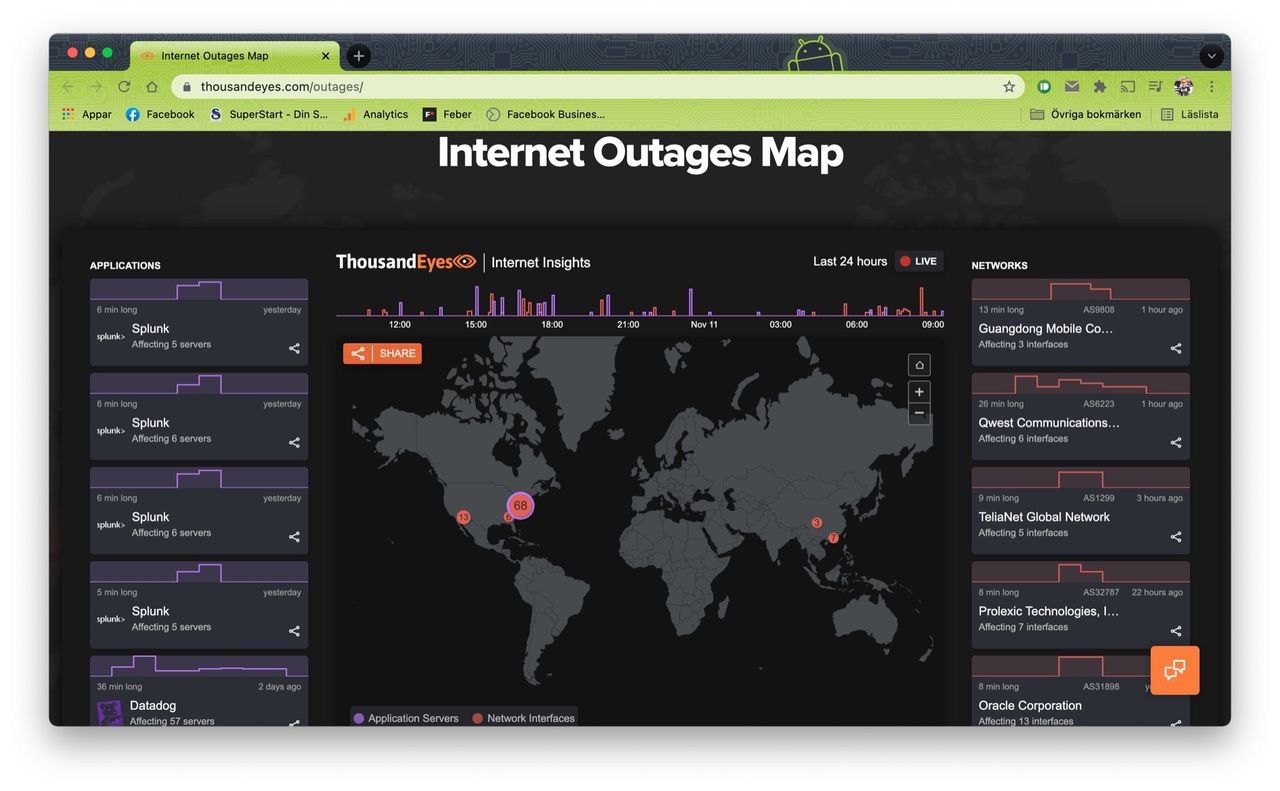Screen dimensions: 1280x791
Task: Select the Internet Outages Map tab
Action: (230, 56)
